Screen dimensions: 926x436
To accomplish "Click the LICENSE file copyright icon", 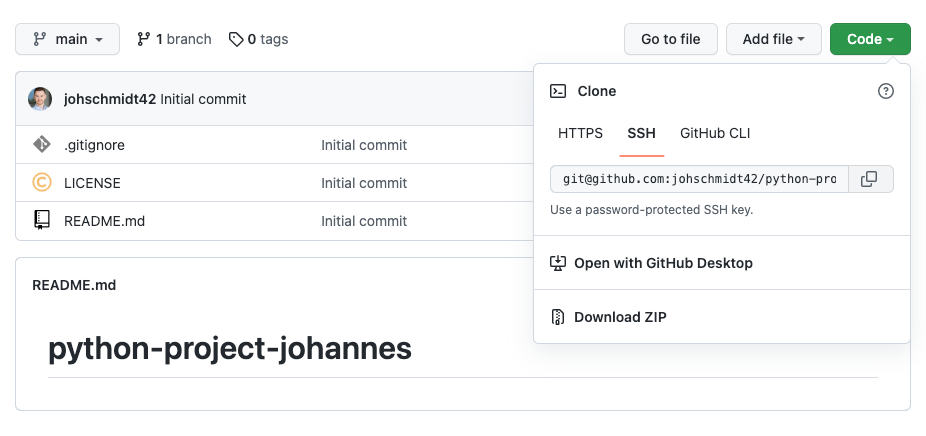I will (41, 183).
